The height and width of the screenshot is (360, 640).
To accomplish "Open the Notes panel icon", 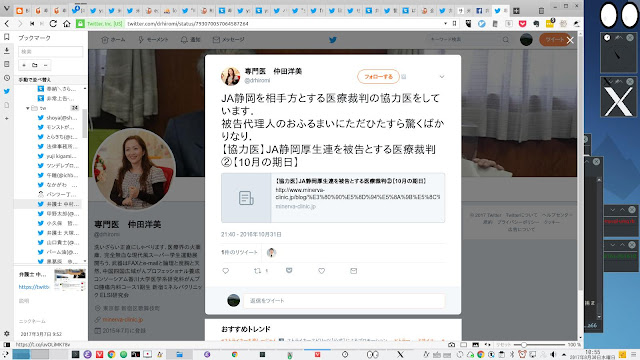I will click(7, 64).
